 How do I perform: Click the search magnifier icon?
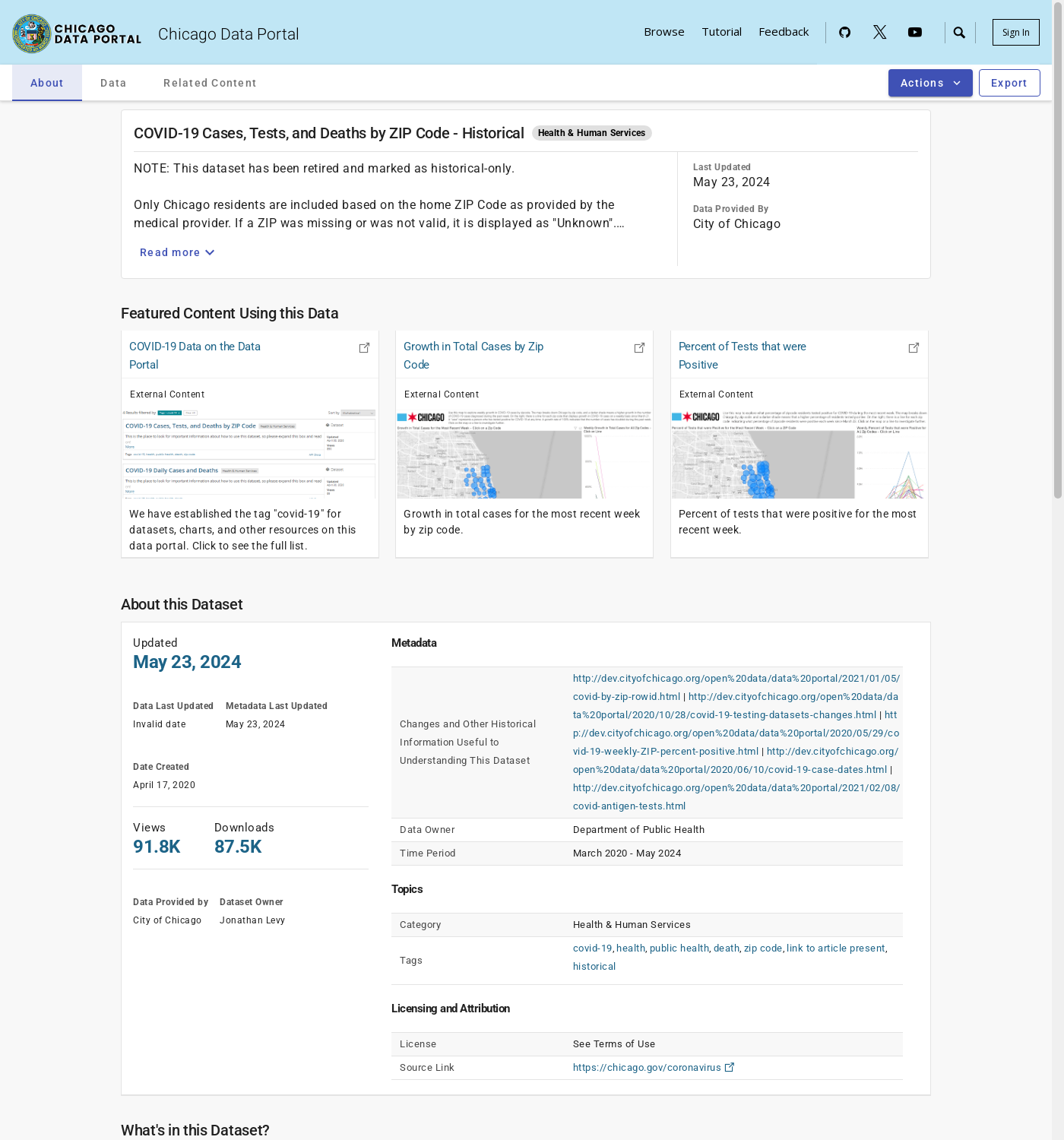(x=959, y=33)
